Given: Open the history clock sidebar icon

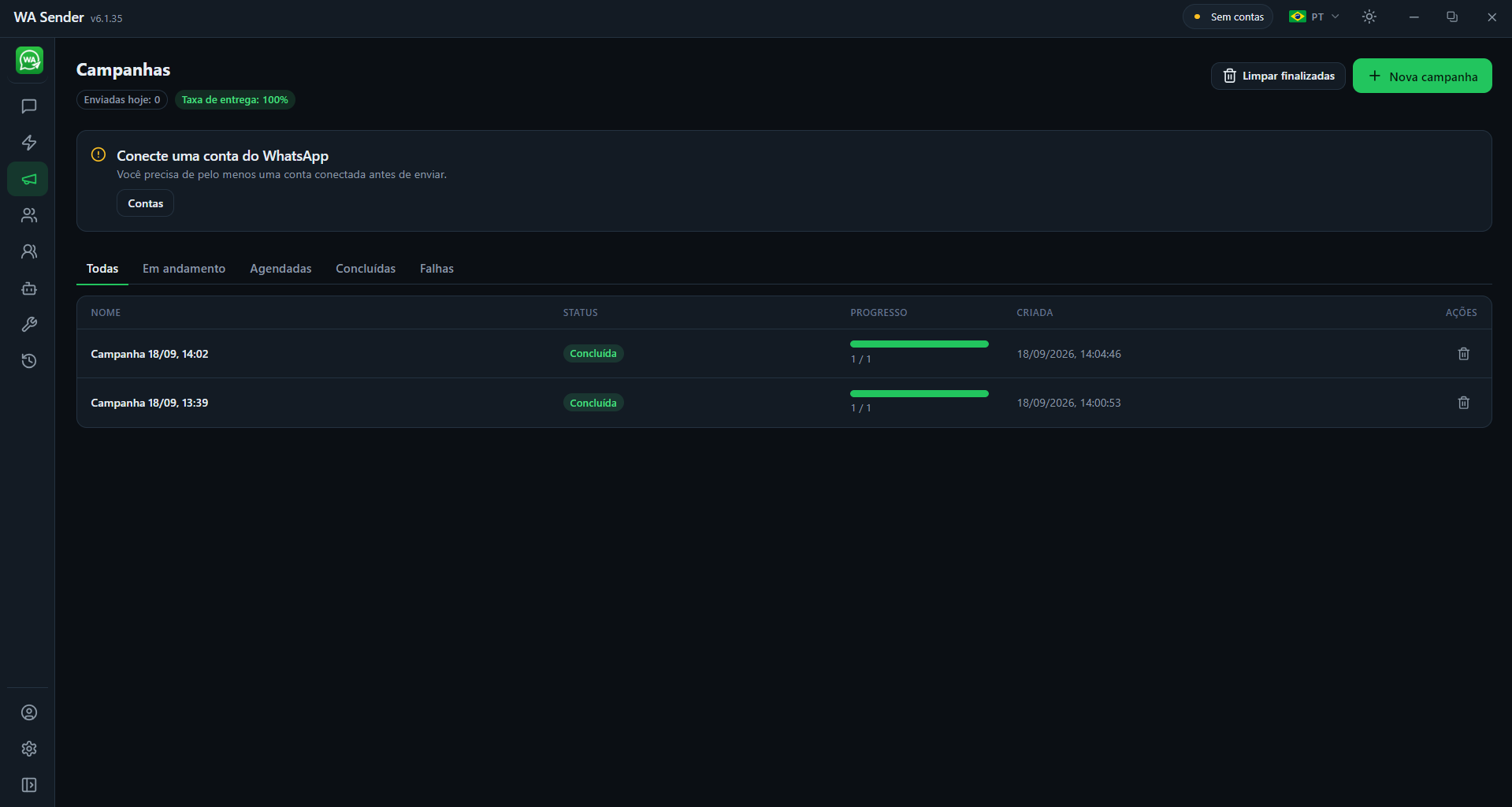Looking at the screenshot, I should [29, 361].
